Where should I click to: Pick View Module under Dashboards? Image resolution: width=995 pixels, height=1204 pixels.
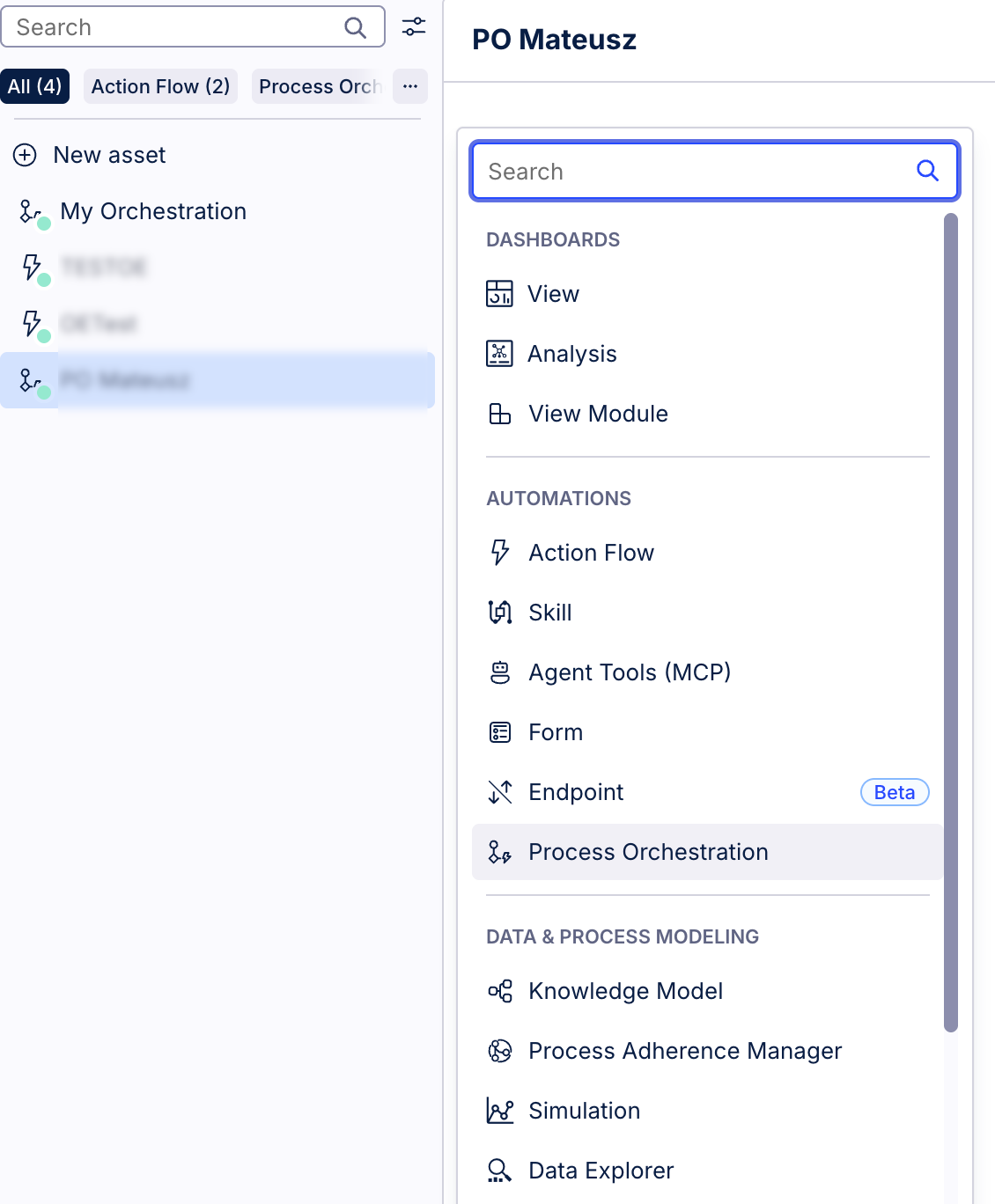(x=598, y=414)
